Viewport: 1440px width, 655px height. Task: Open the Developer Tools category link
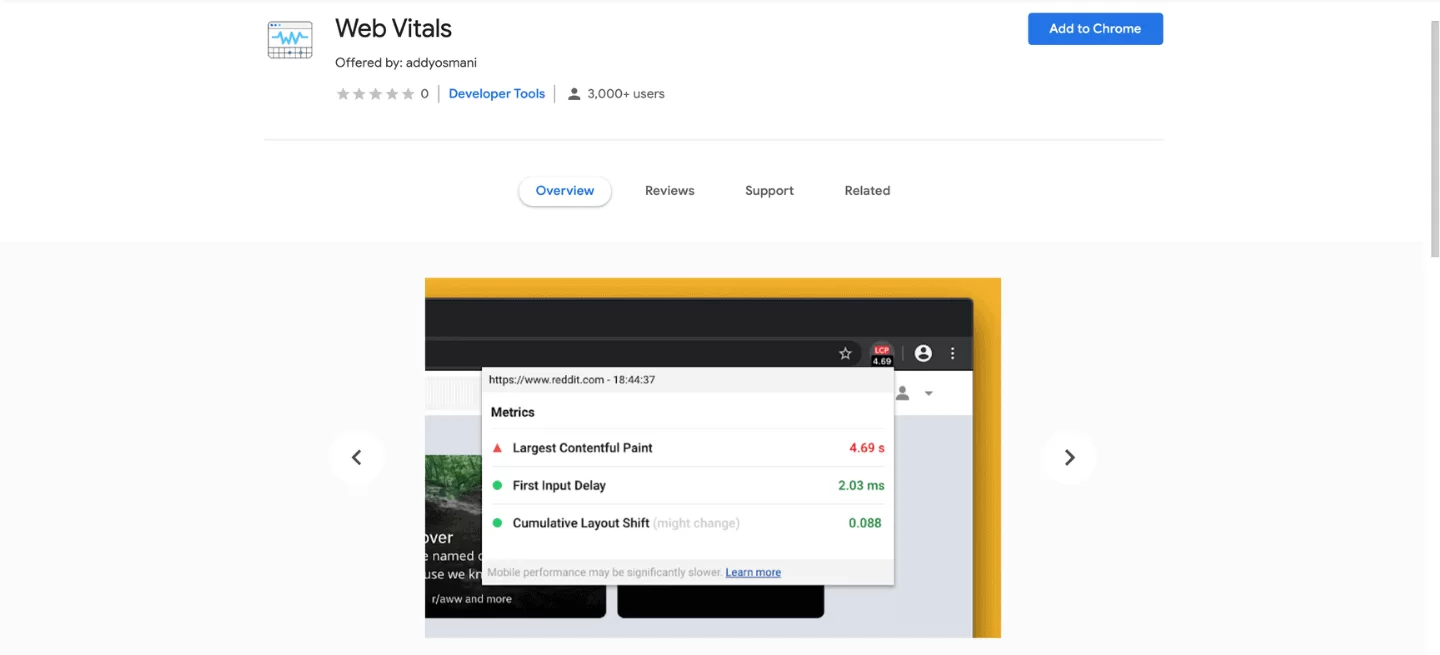coord(497,94)
